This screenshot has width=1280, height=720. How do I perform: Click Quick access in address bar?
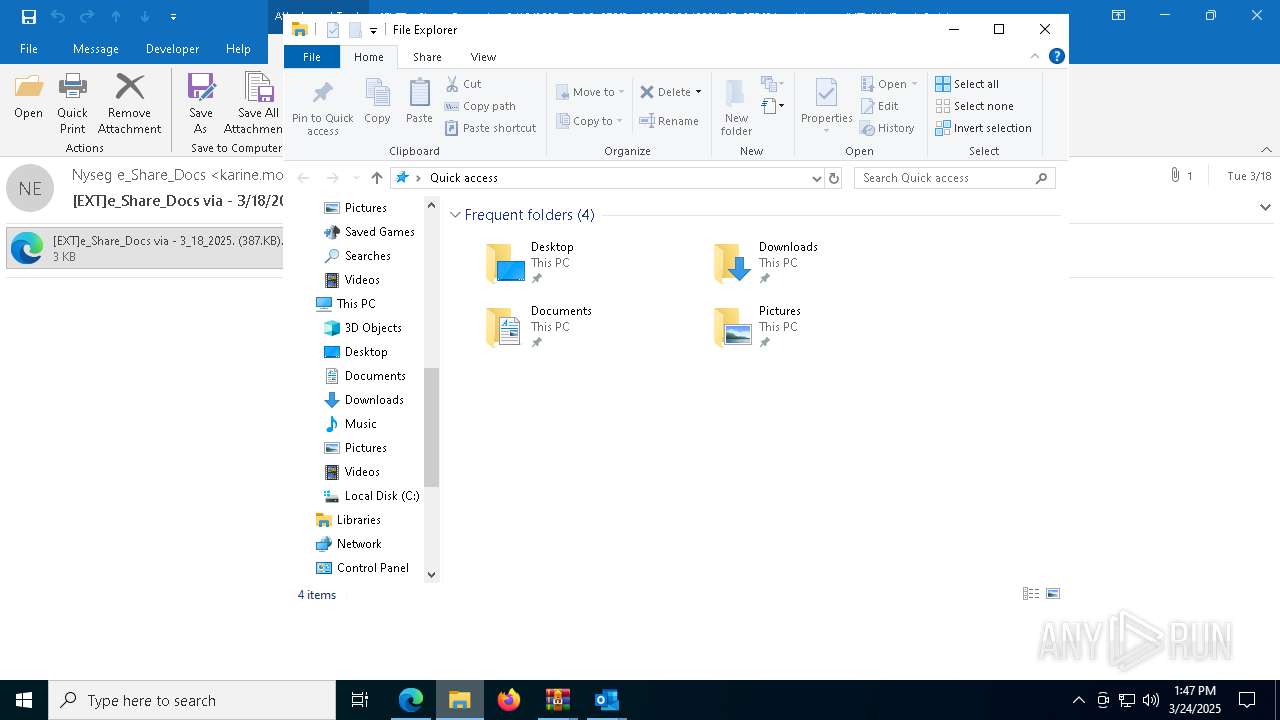464,178
